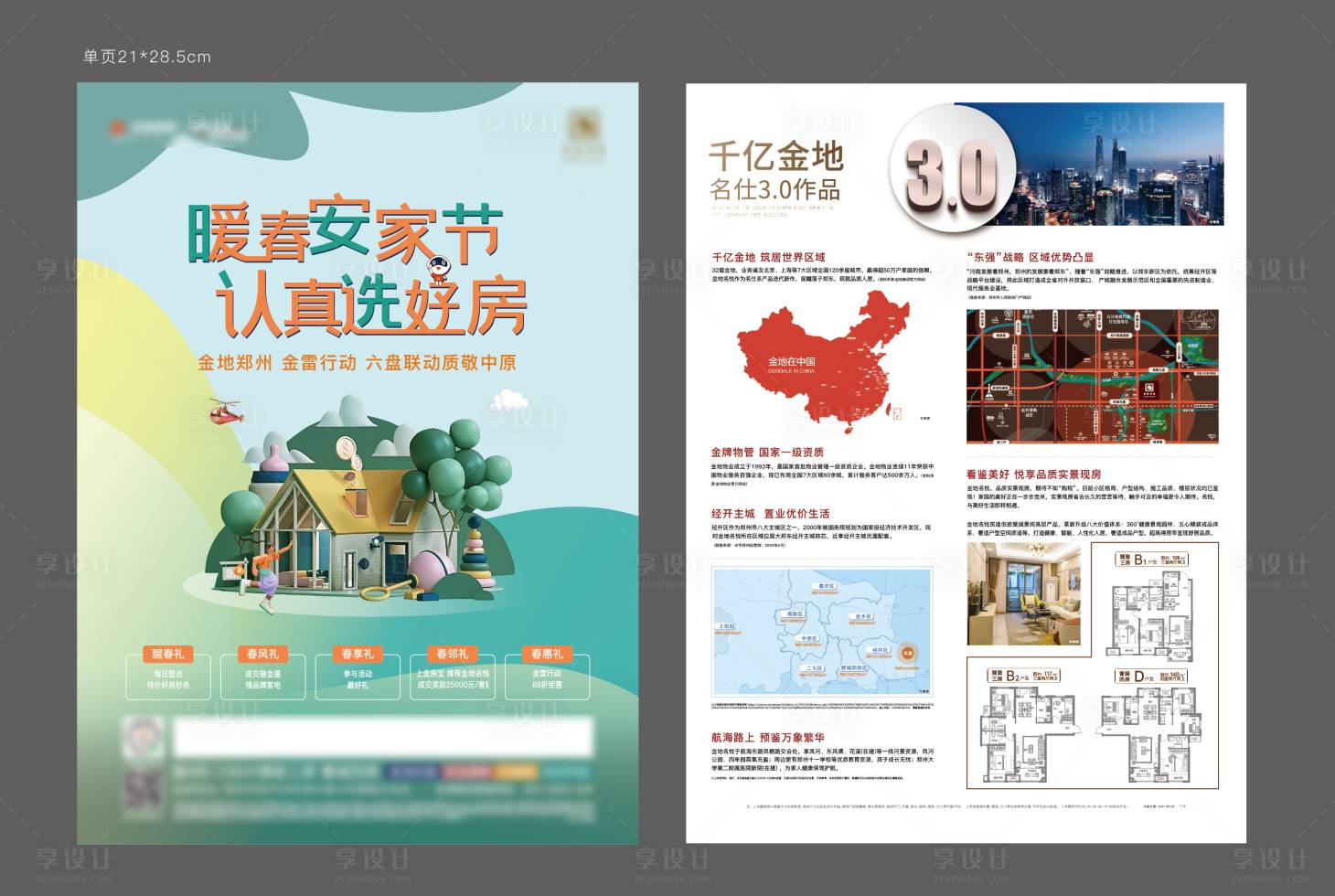Click the 金牌物管 国家一级资质 heading
1335x896 pixels.
[x=767, y=452]
